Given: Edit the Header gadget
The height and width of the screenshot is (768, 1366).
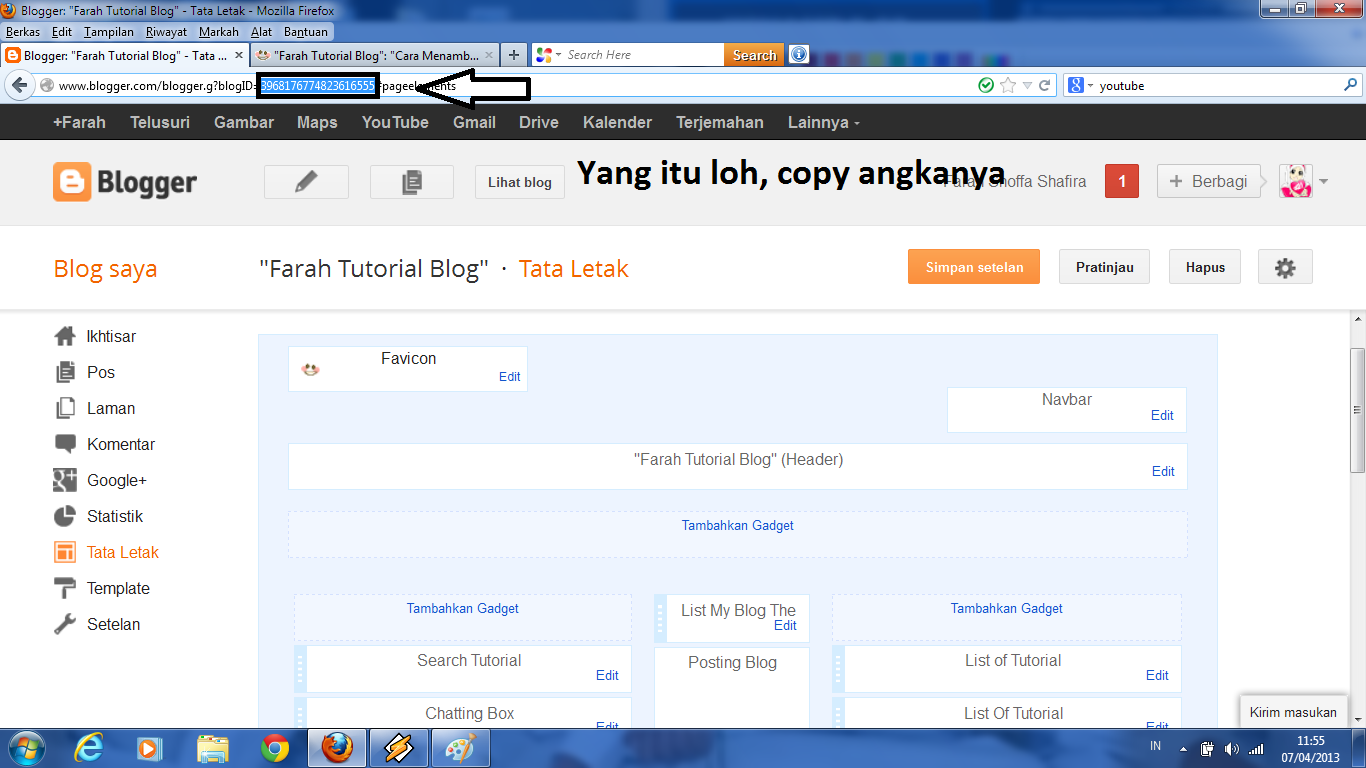Looking at the screenshot, I should coord(1163,471).
